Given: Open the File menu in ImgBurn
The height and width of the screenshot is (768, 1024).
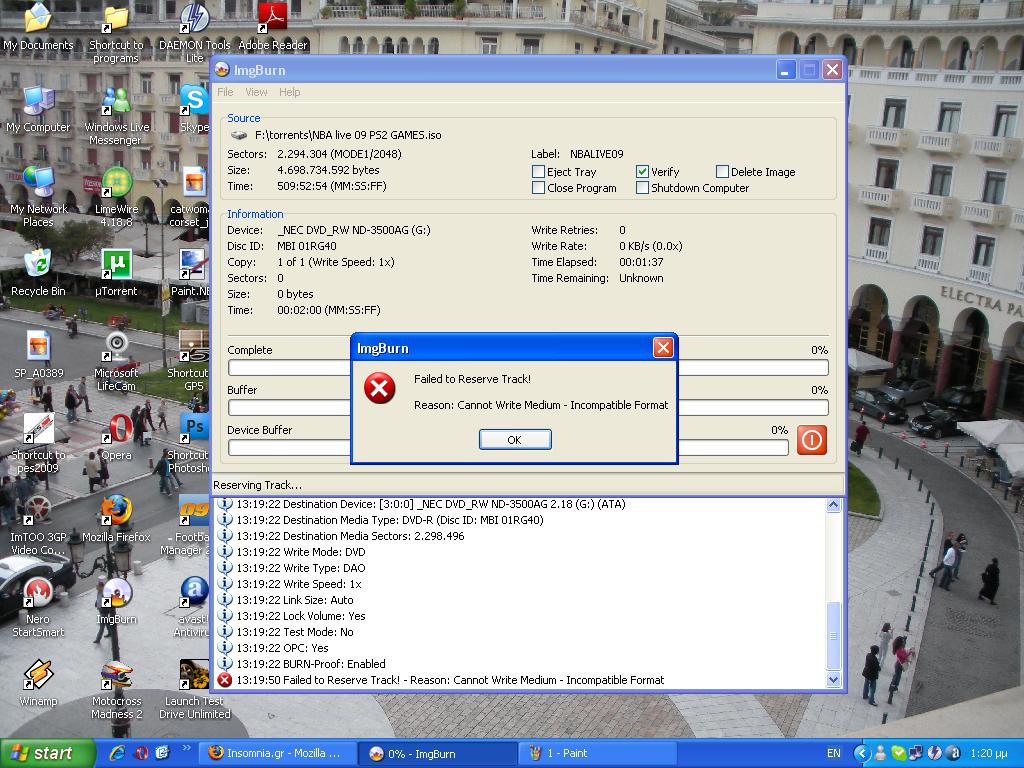Looking at the screenshot, I should [225, 92].
